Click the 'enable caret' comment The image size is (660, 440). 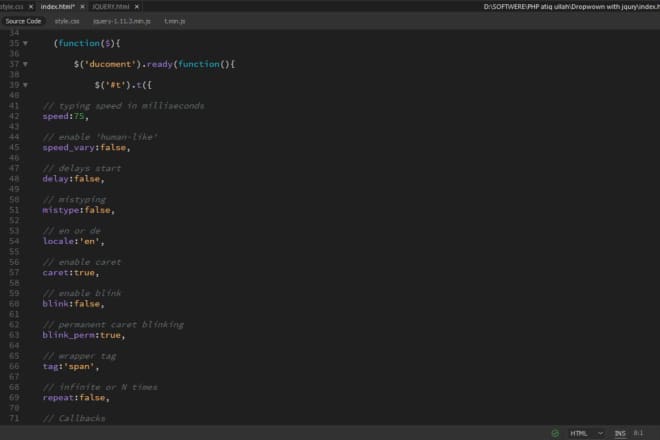click(82, 262)
